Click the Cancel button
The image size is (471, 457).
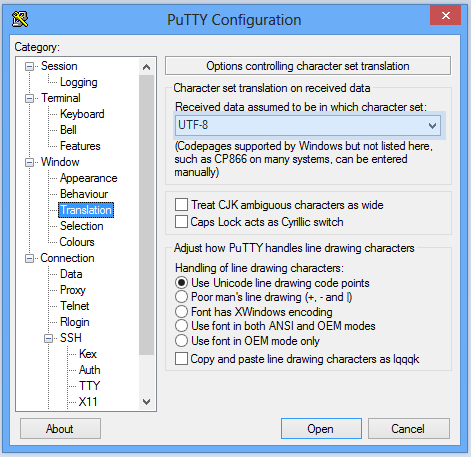coord(409,429)
